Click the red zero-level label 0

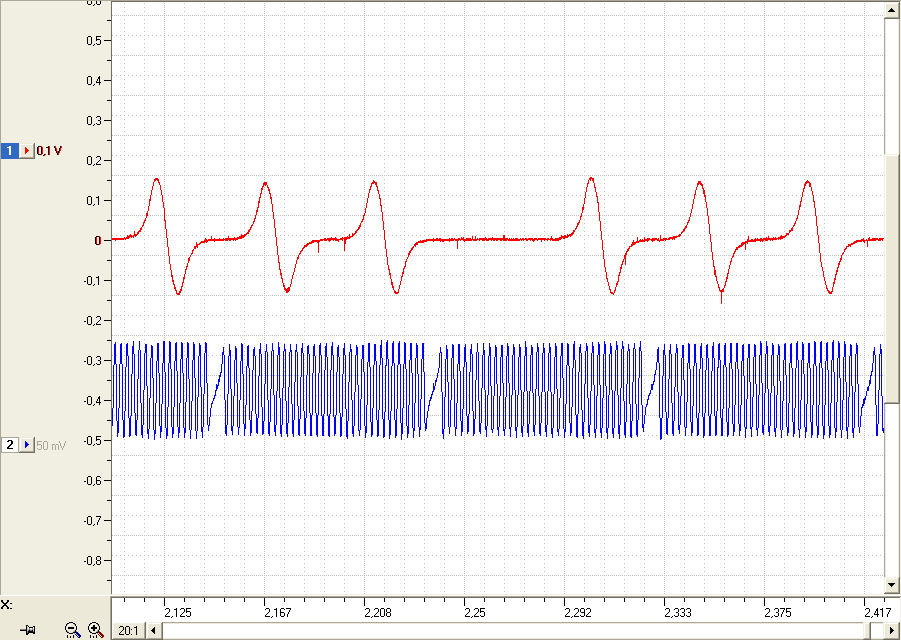[98, 241]
